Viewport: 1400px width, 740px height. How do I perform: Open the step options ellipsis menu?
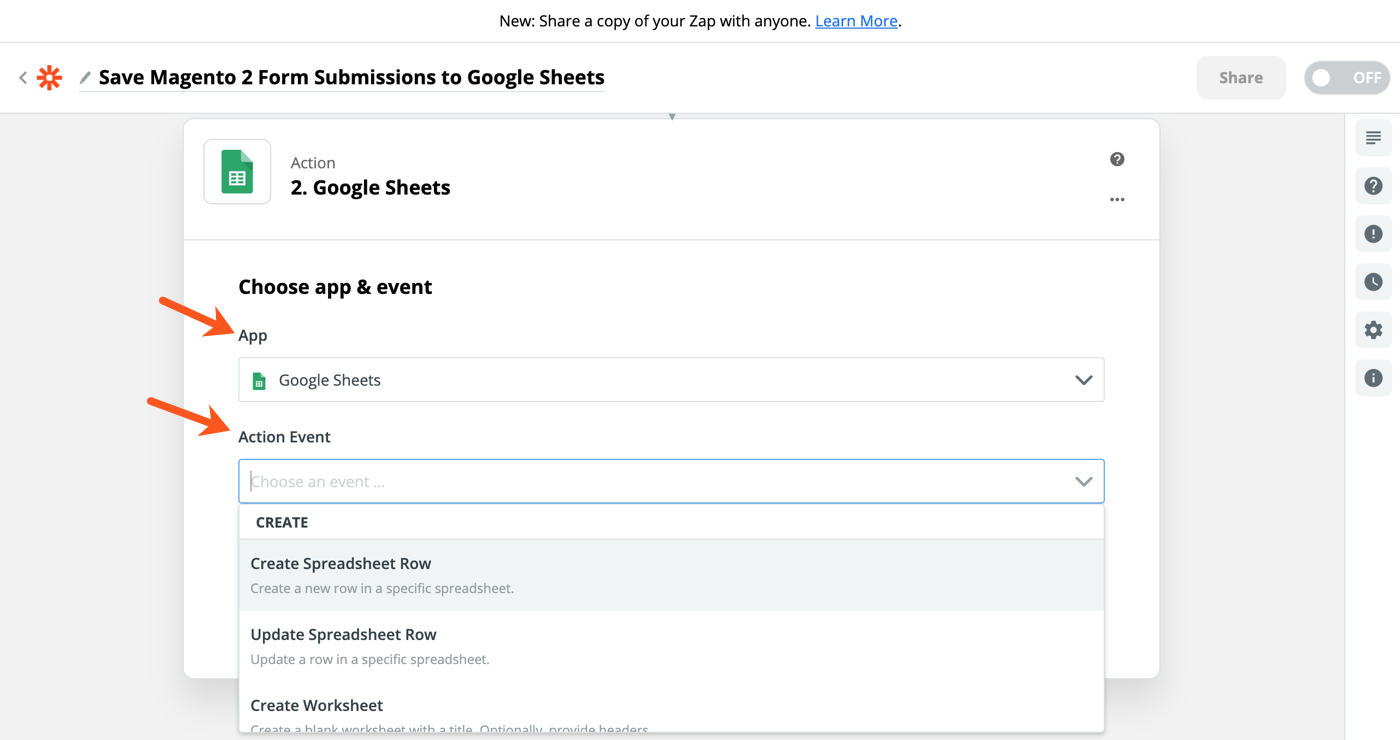[x=1117, y=199]
